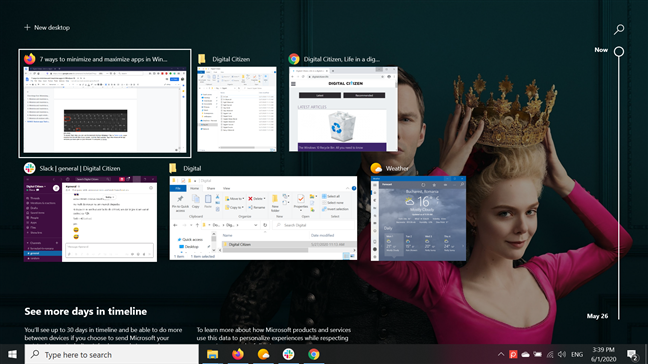Open 'Move to' dropdown in Digital preview
Screen dimensions: 648x364
235,199
